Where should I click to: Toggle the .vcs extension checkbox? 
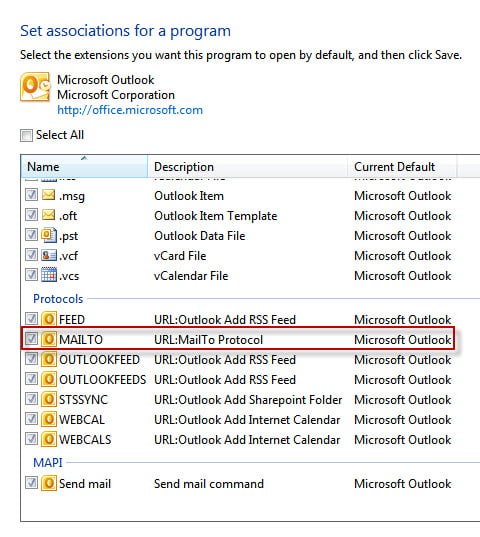tap(31, 275)
